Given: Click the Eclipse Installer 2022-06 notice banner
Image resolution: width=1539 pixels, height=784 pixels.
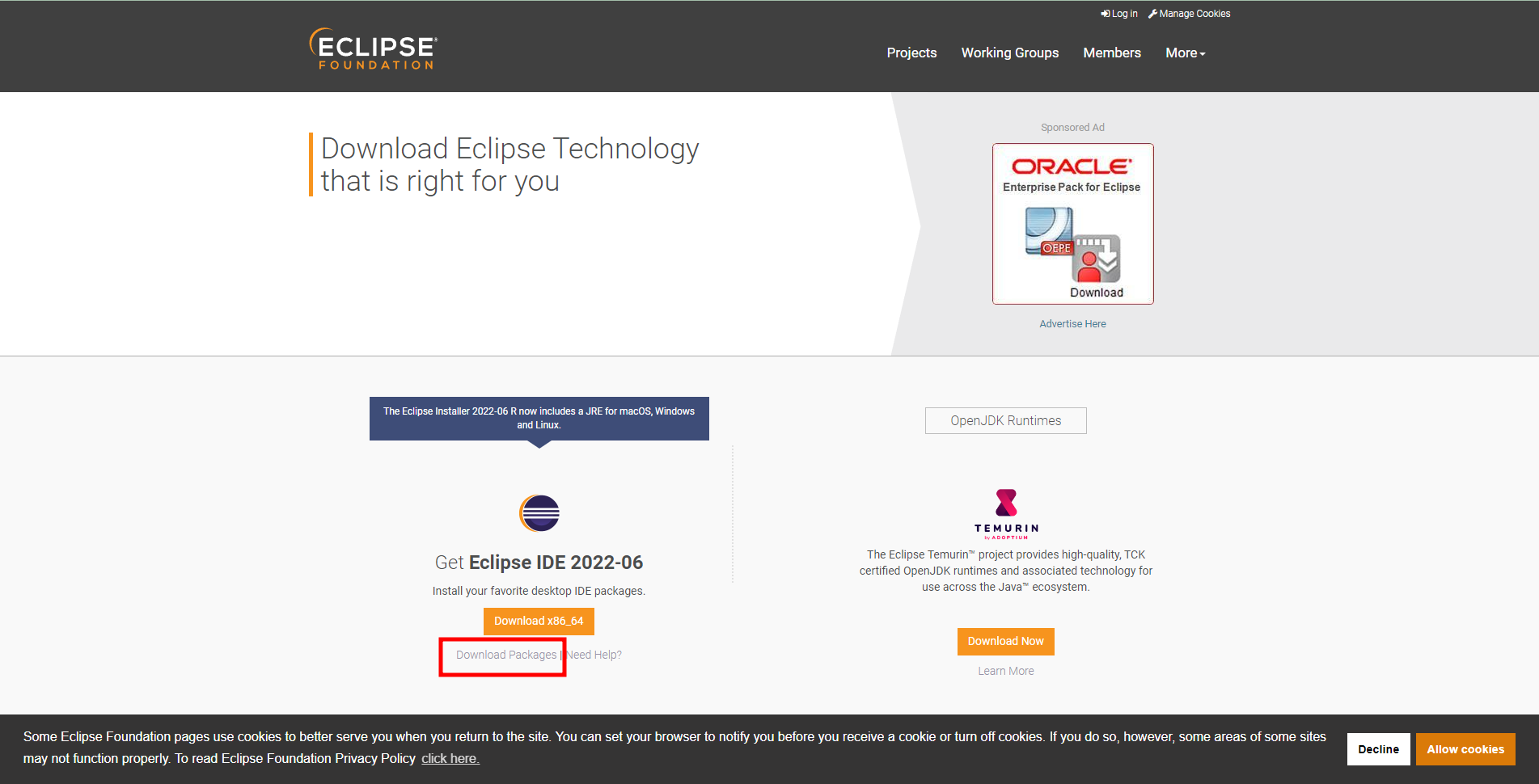Looking at the screenshot, I should 539,418.
